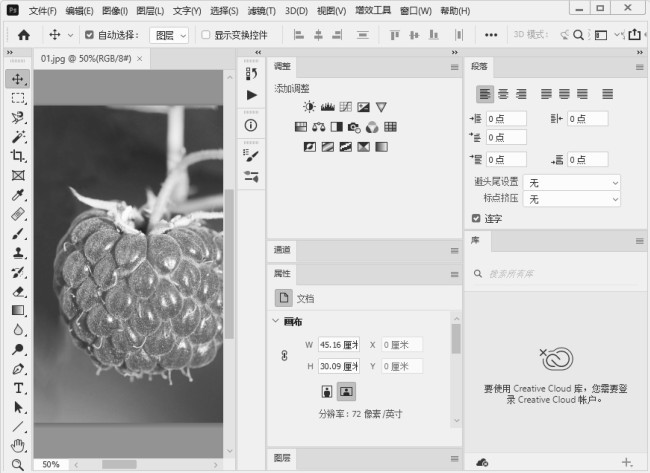
Task: Open the Actions panel play icon
Action: [x=251, y=95]
